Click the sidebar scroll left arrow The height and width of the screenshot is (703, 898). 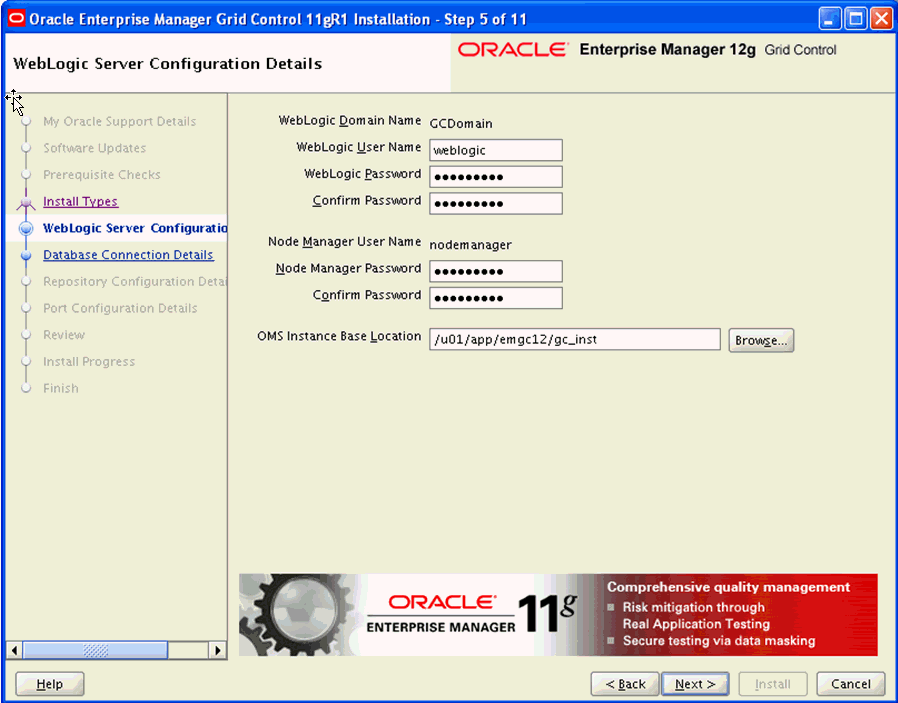coord(14,650)
